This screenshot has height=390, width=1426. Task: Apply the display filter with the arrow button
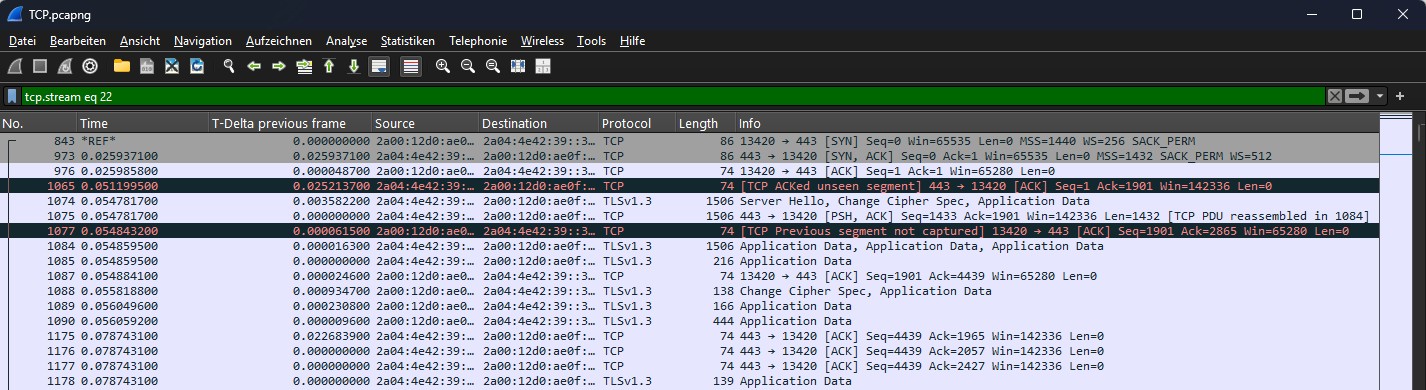[1357, 96]
